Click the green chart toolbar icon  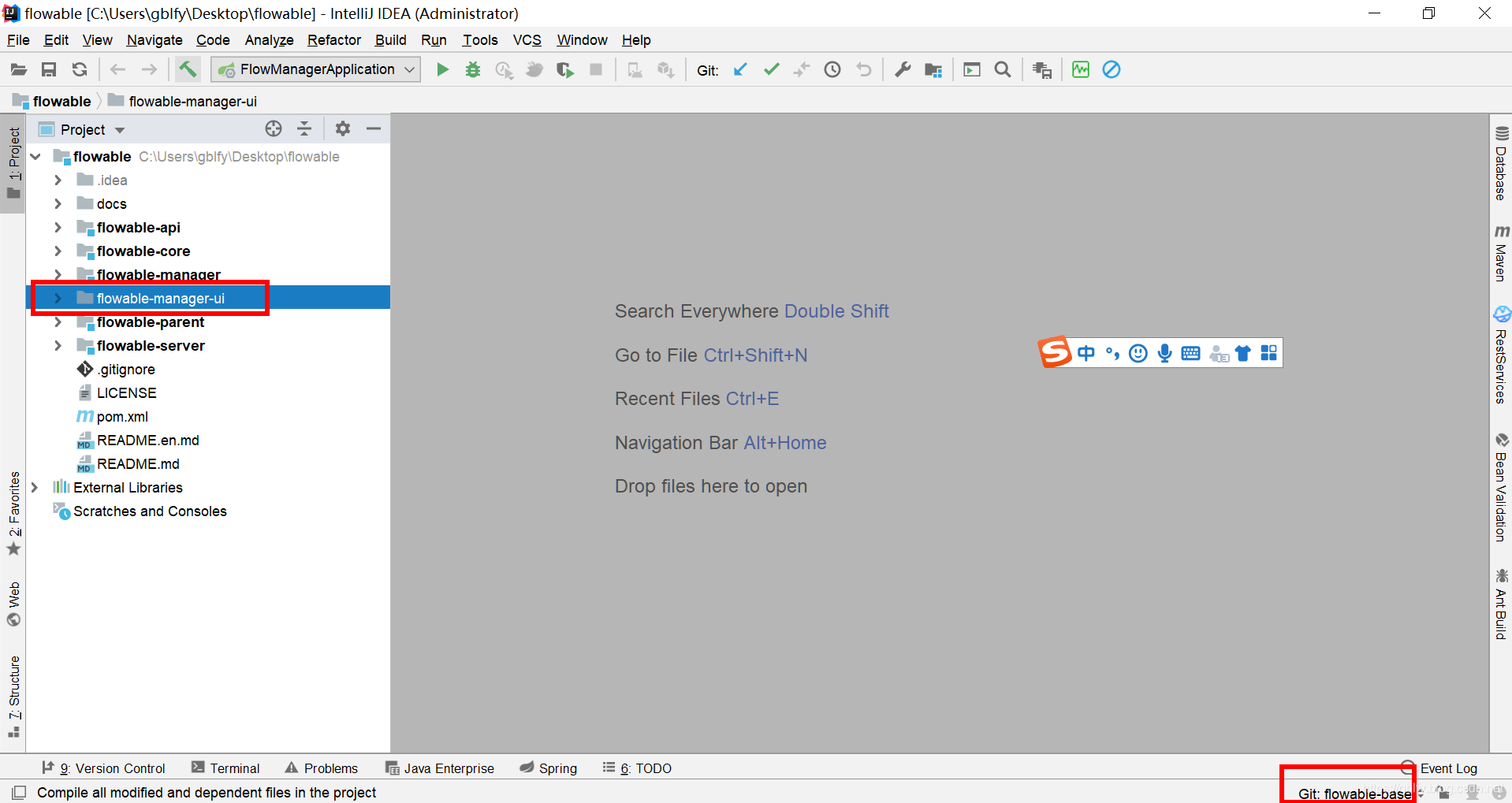pyautogui.click(x=1081, y=69)
